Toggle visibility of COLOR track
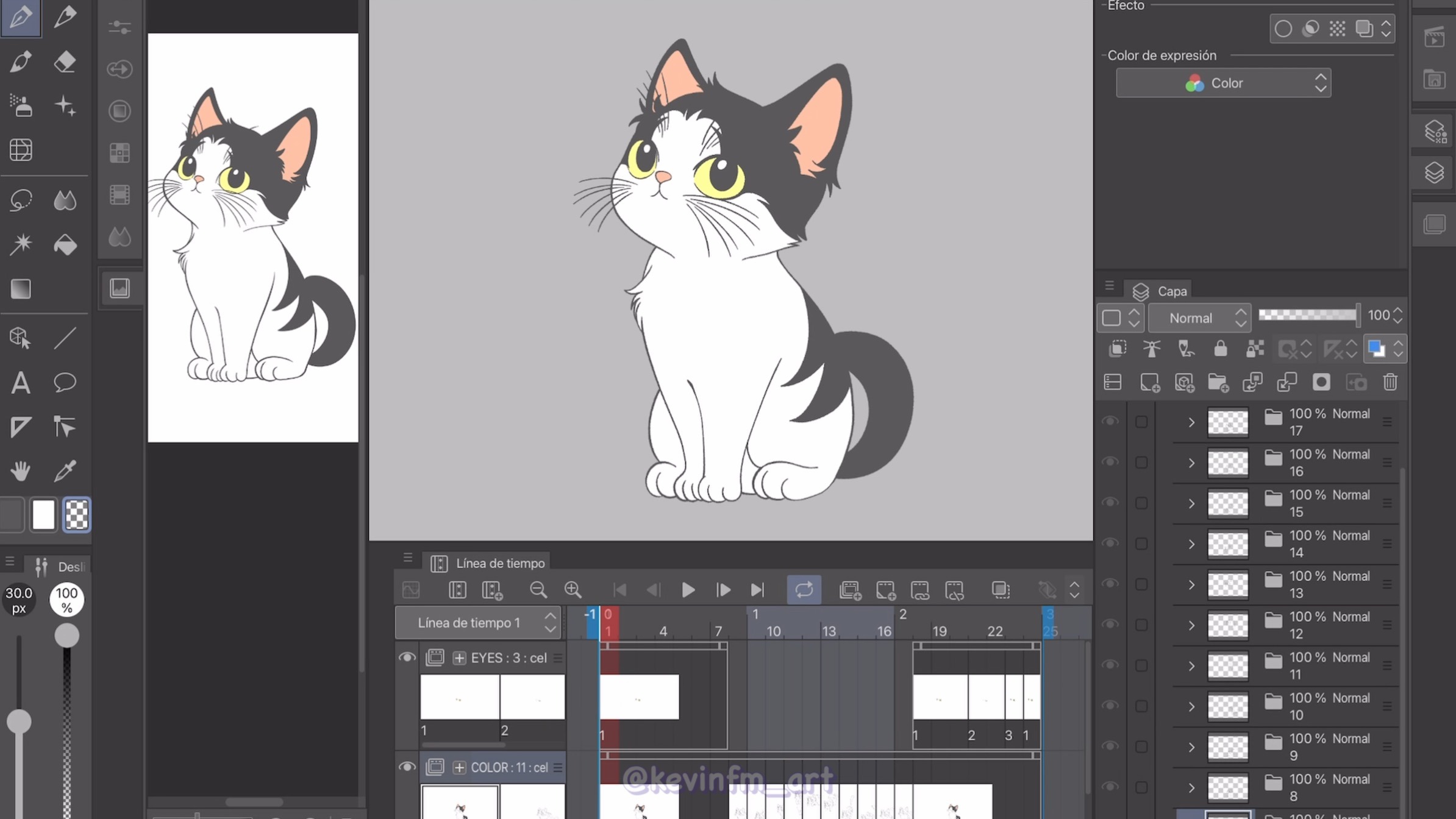 point(407,767)
